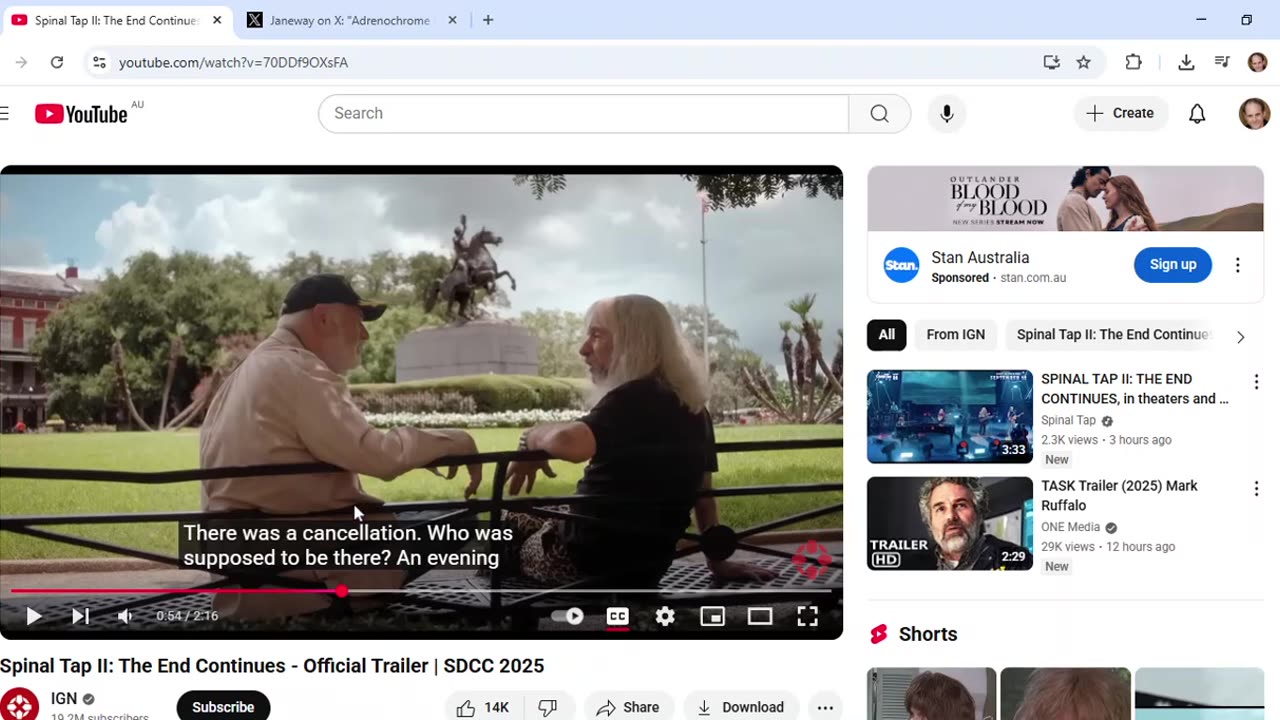Play the paused video

[x=33, y=616]
